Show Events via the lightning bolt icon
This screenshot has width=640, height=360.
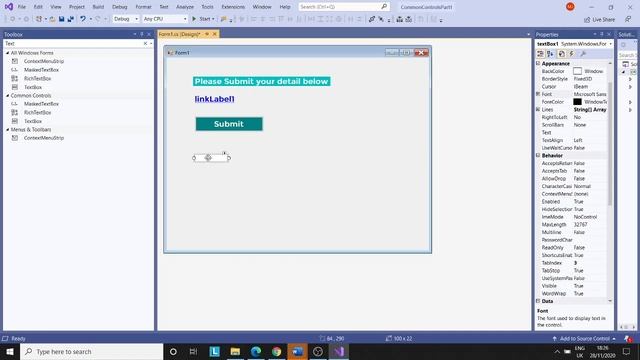(x=571, y=54)
